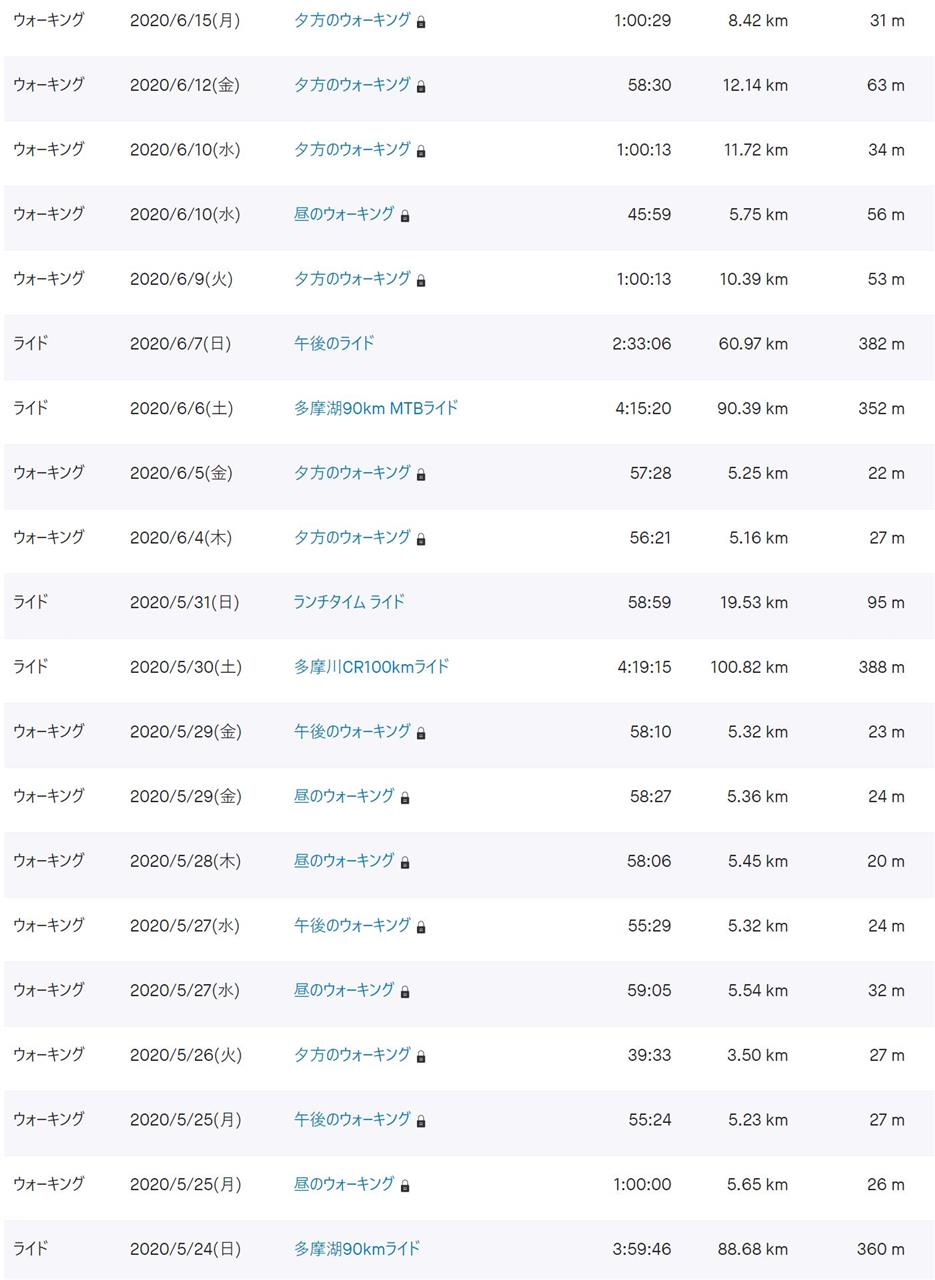Open the 多摩湖90kmライド from 2020/5/24
The image size is (935, 1280).
pos(357,1248)
